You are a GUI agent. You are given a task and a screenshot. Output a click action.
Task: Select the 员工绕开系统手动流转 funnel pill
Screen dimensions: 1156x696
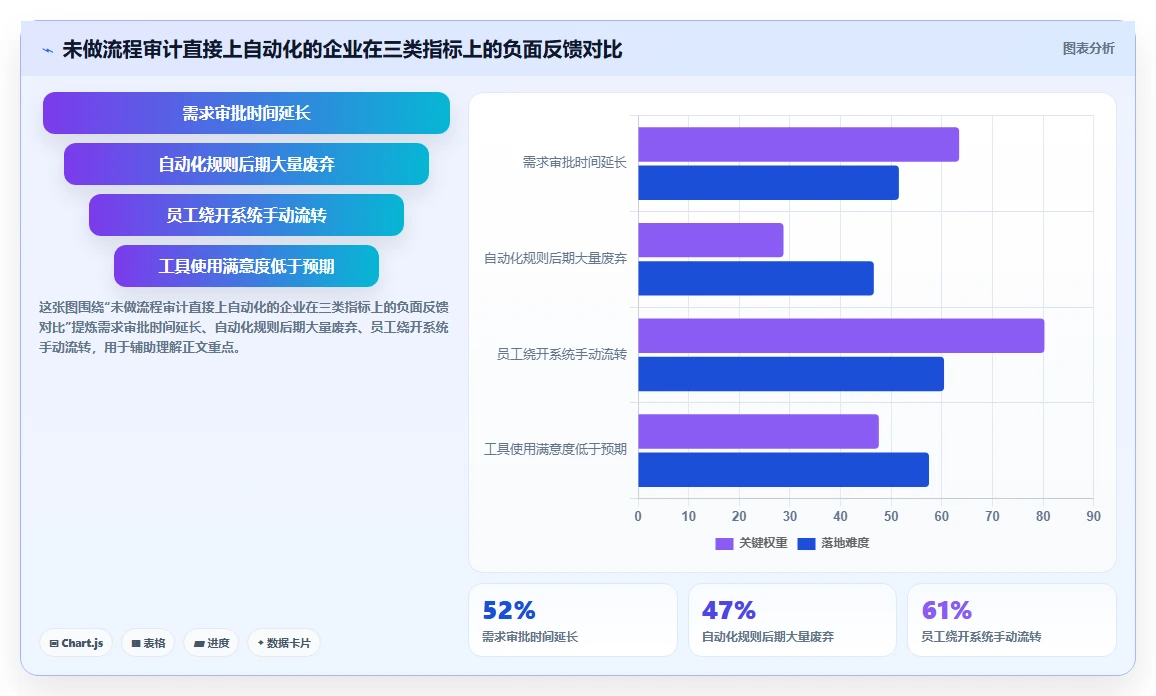[x=246, y=215]
